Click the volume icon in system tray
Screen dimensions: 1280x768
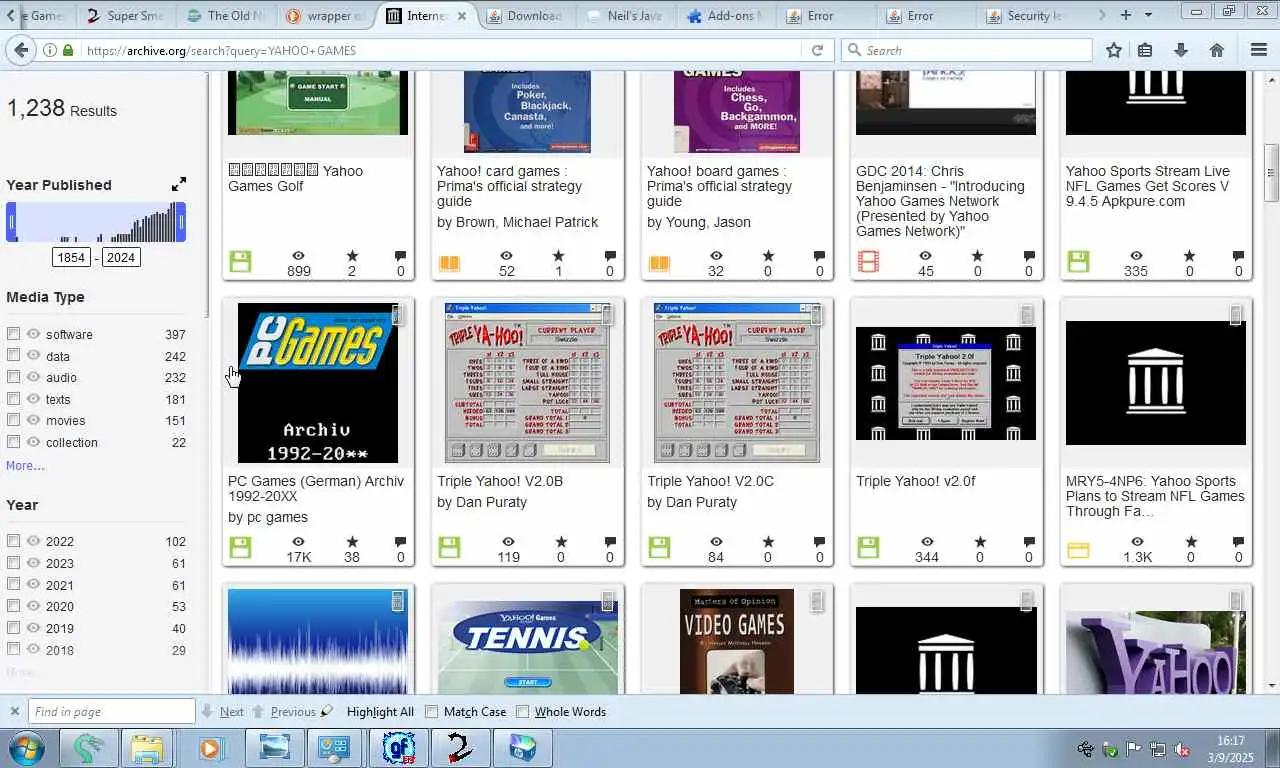point(1181,749)
